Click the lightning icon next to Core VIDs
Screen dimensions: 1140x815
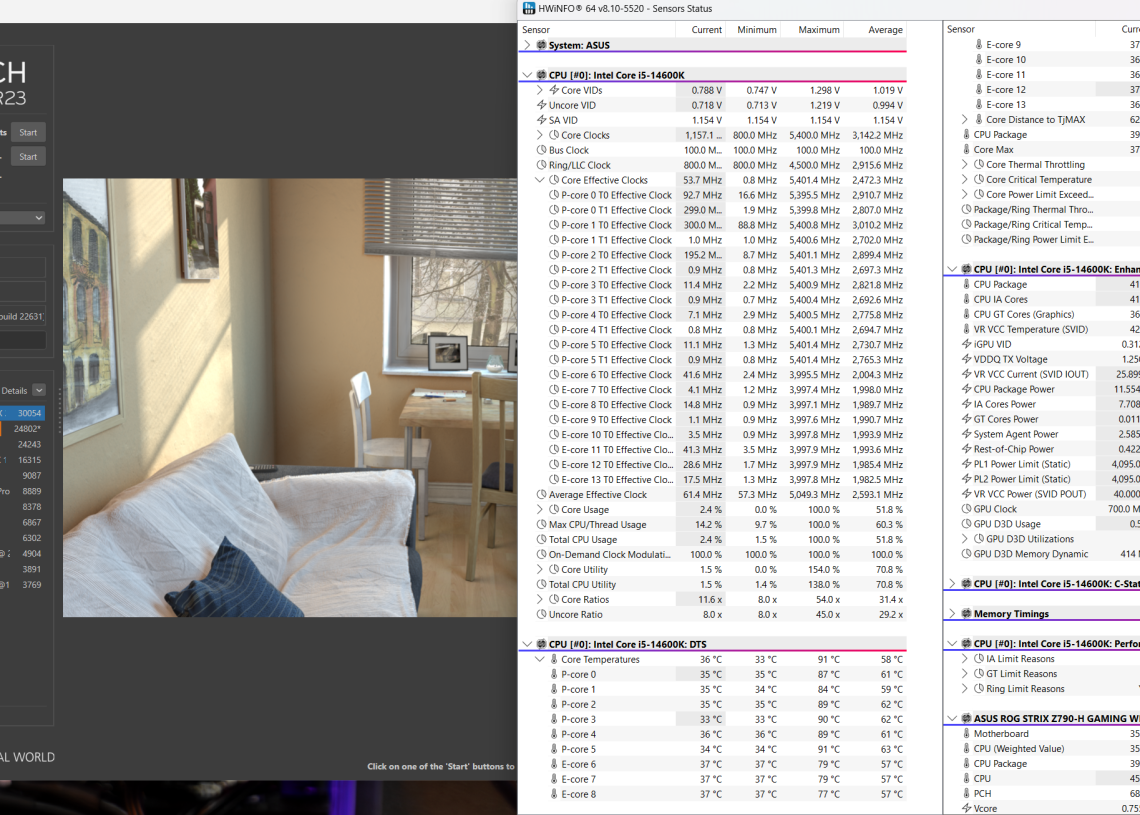(554, 90)
